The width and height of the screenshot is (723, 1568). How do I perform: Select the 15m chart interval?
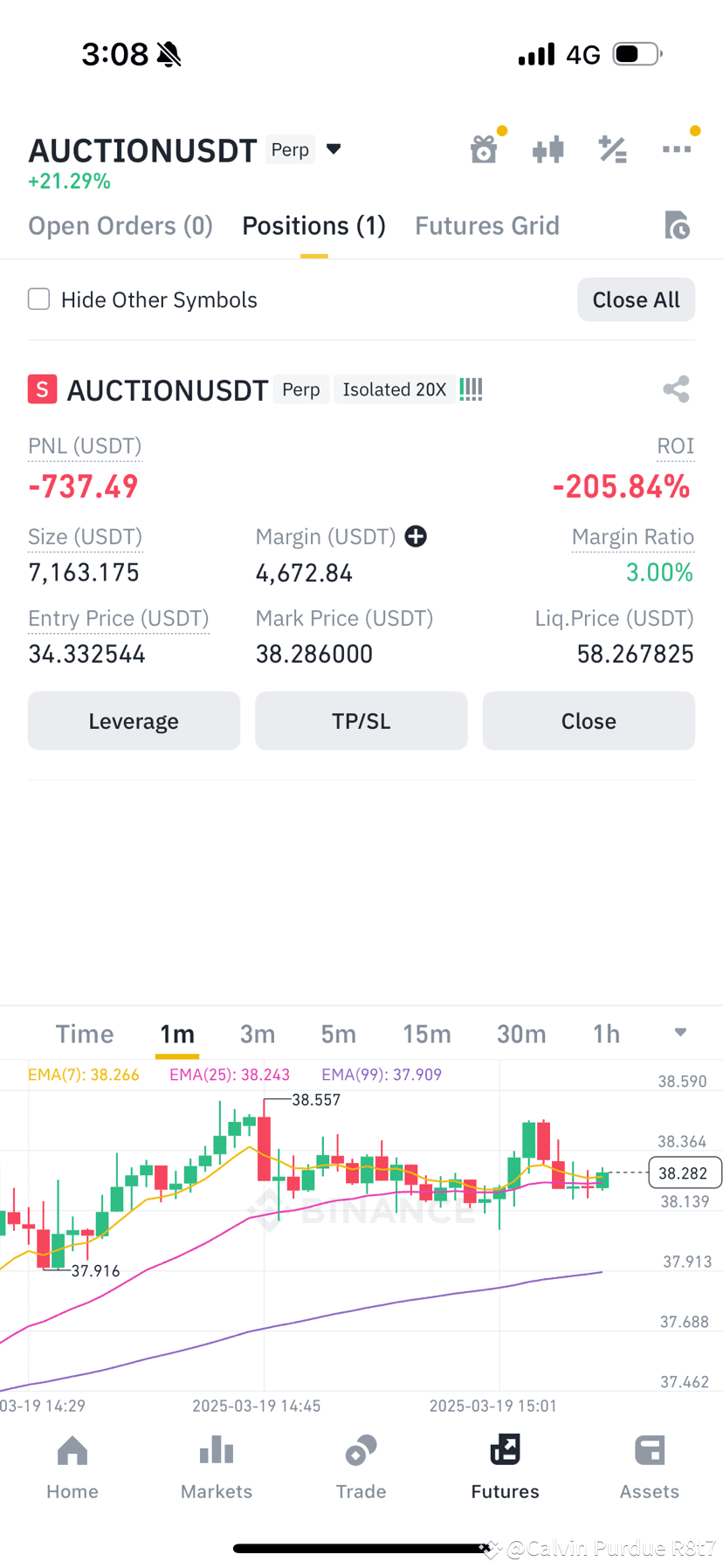(x=427, y=1034)
